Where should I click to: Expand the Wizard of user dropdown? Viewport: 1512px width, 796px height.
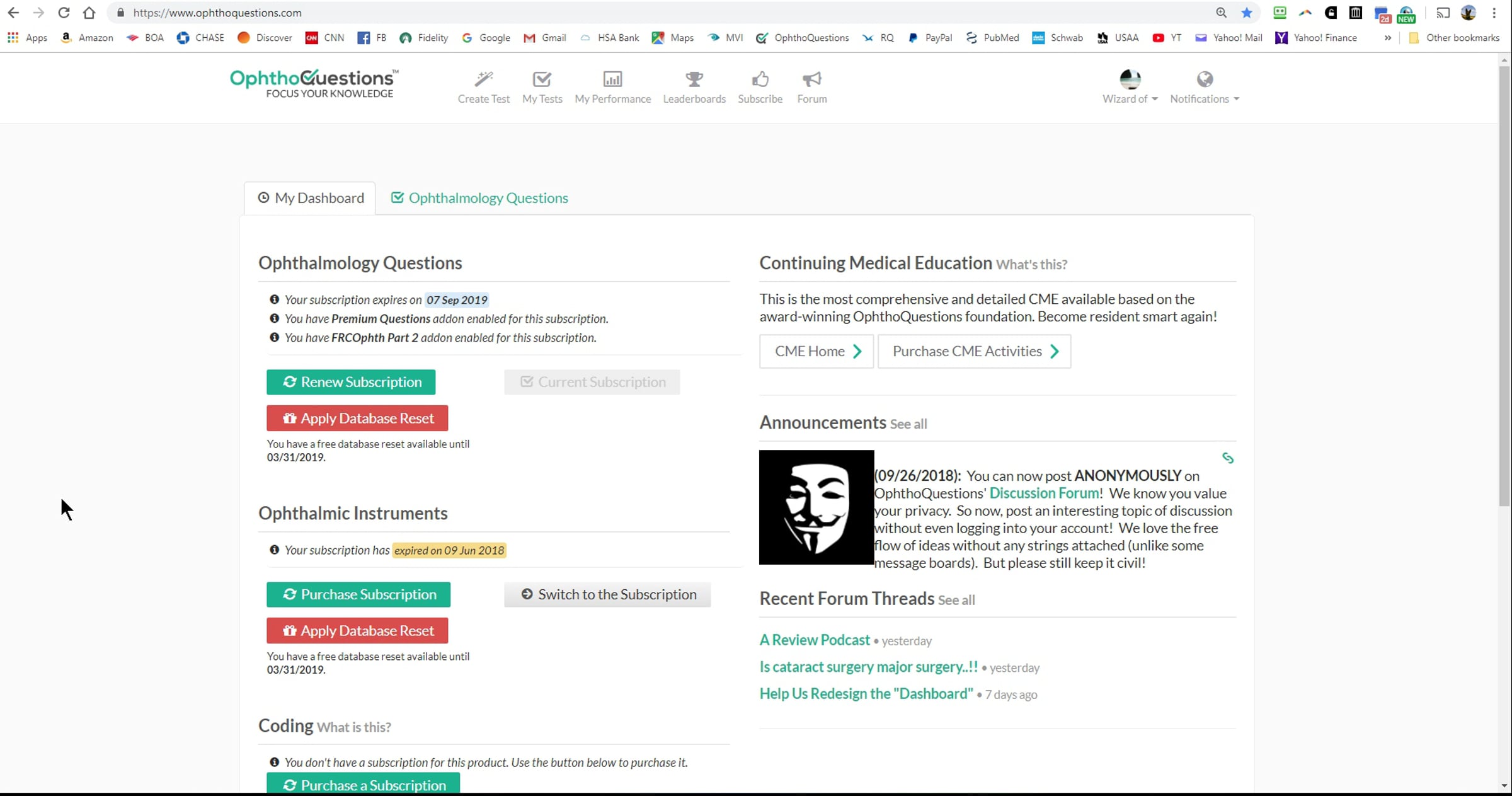[1130, 99]
